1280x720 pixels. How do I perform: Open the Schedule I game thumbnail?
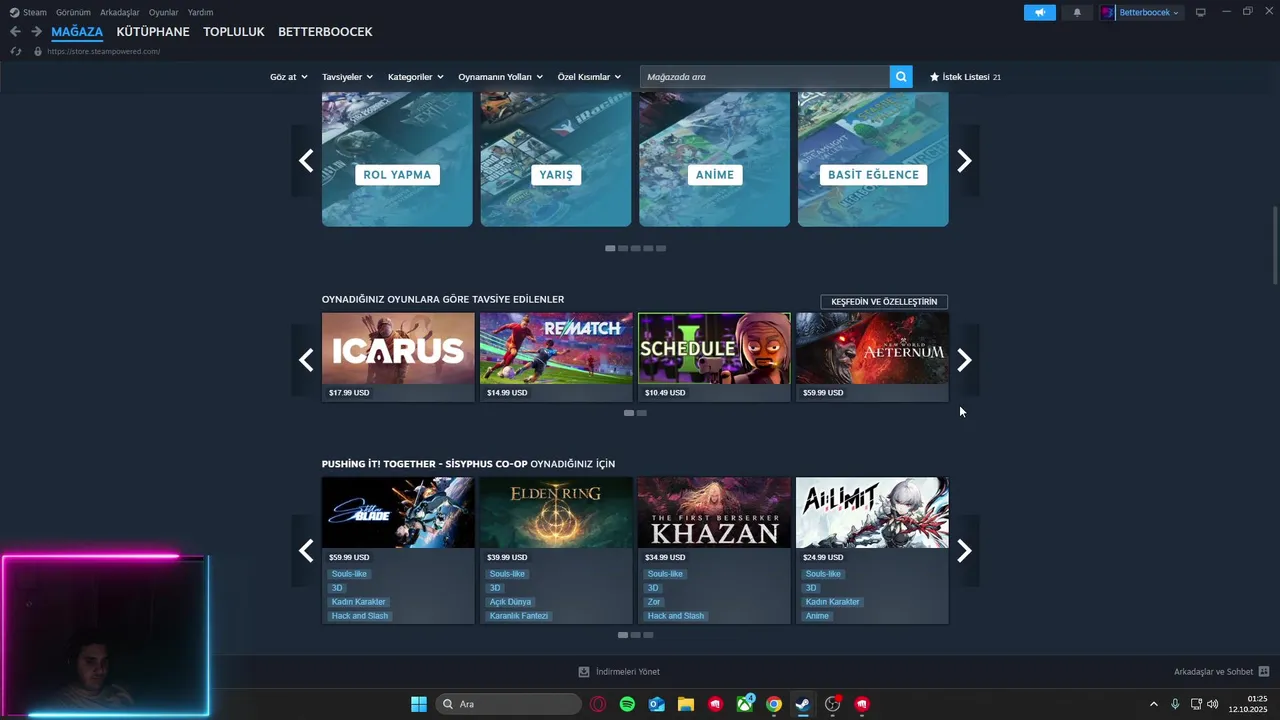[x=714, y=348]
